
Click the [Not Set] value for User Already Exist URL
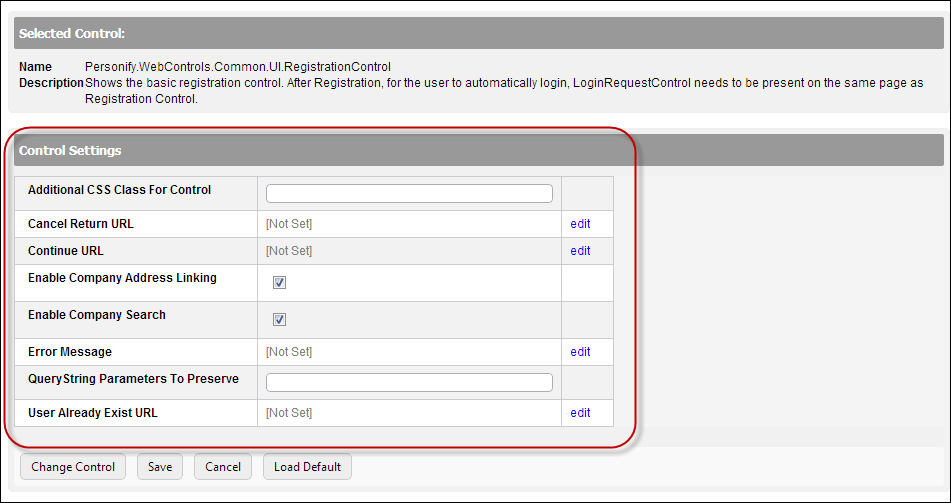coord(289,413)
